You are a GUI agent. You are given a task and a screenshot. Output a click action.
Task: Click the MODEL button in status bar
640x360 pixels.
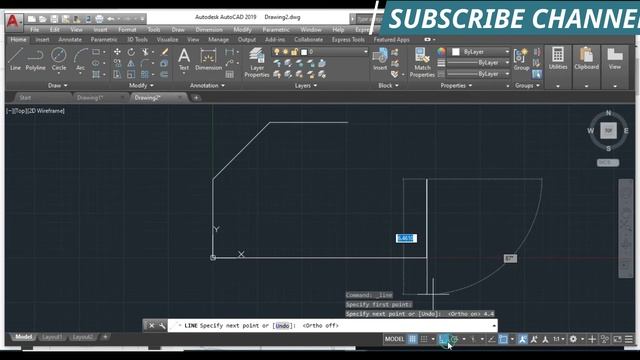[x=394, y=339]
